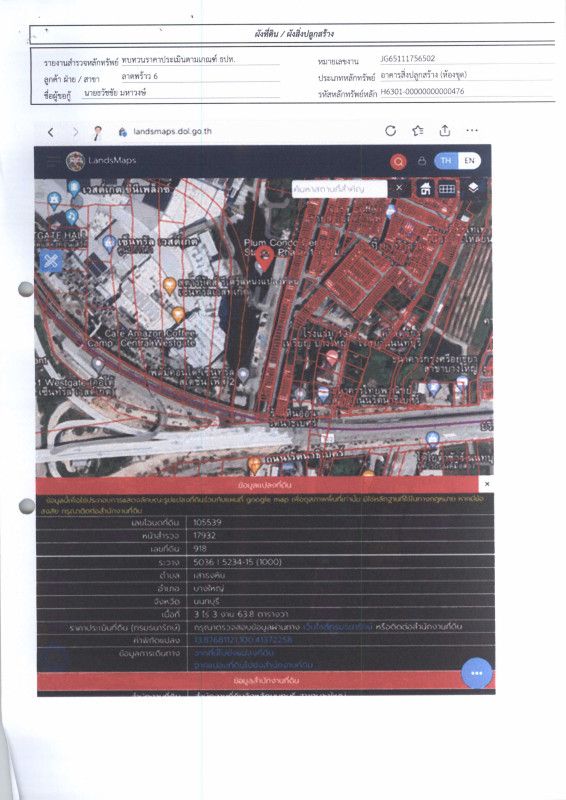Open the grid table map tool
This screenshot has height=800, width=566.
click(447, 189)
